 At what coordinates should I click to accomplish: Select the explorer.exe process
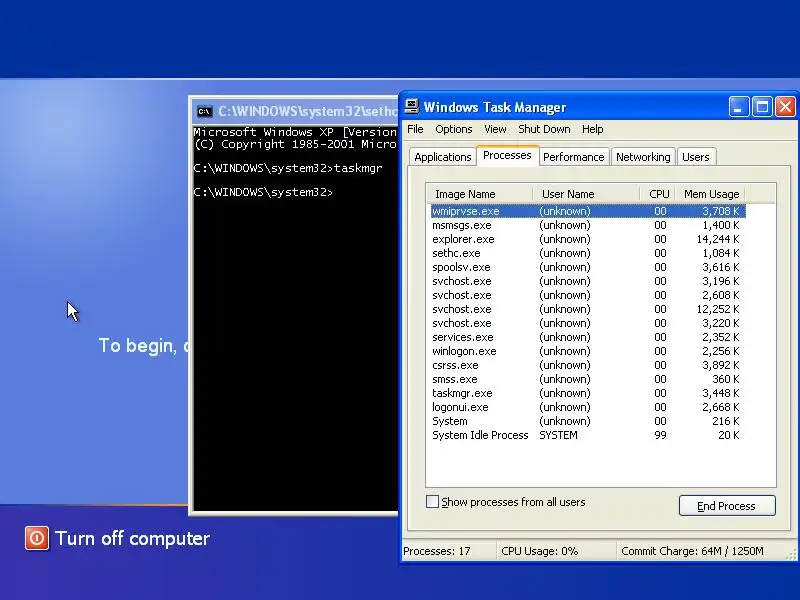pyautogui.click(x=588, y=239)
